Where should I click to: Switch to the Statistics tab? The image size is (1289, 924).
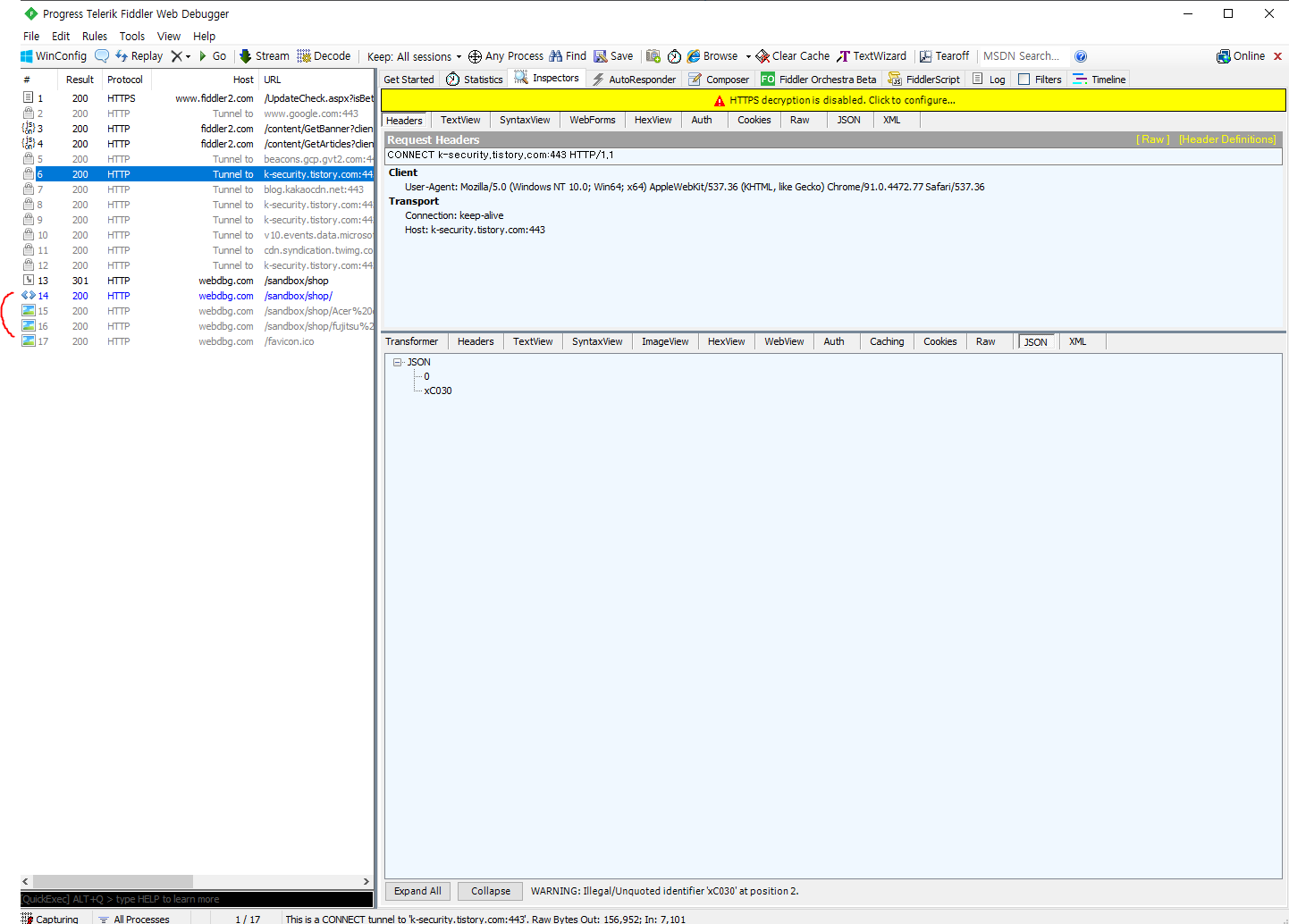[x=474, y=80]
